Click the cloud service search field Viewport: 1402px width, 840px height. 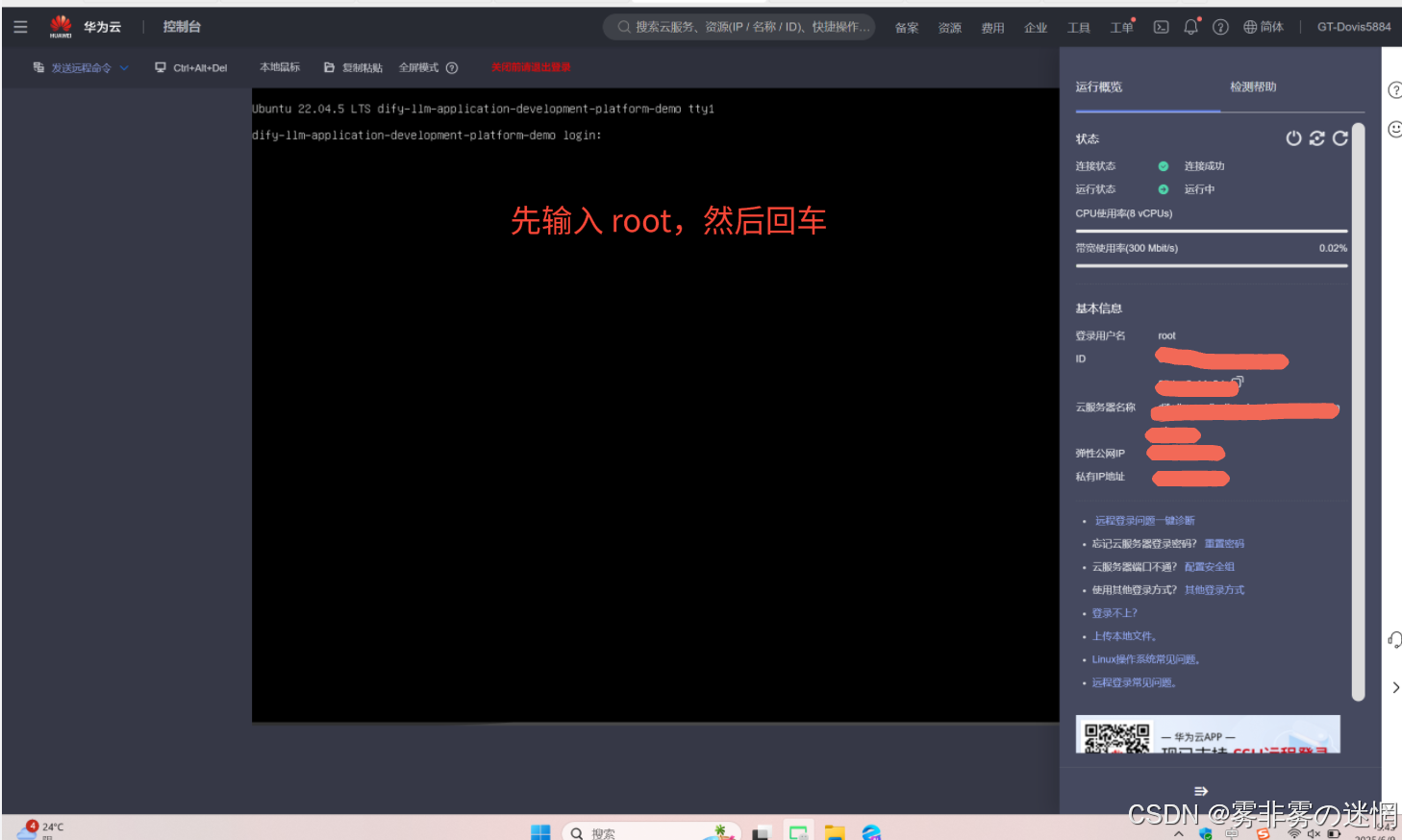coord(740,27)
